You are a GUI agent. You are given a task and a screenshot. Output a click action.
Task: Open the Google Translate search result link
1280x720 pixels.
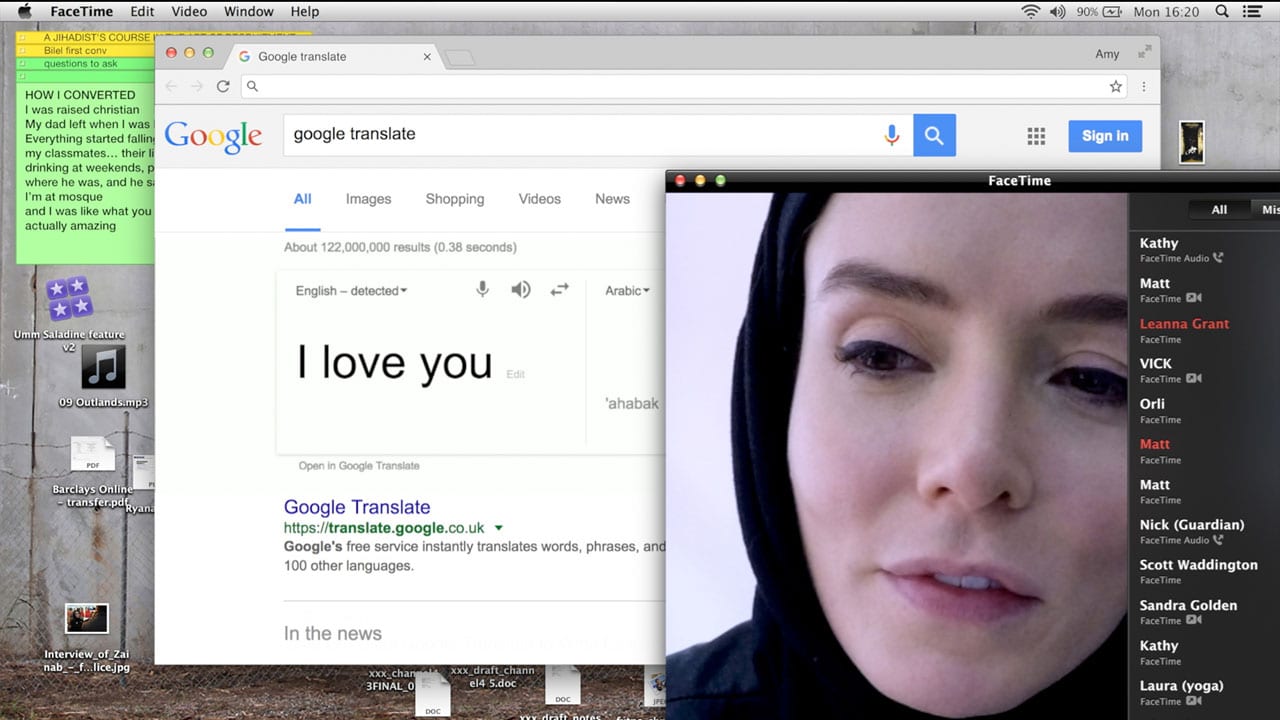(357, 507)
